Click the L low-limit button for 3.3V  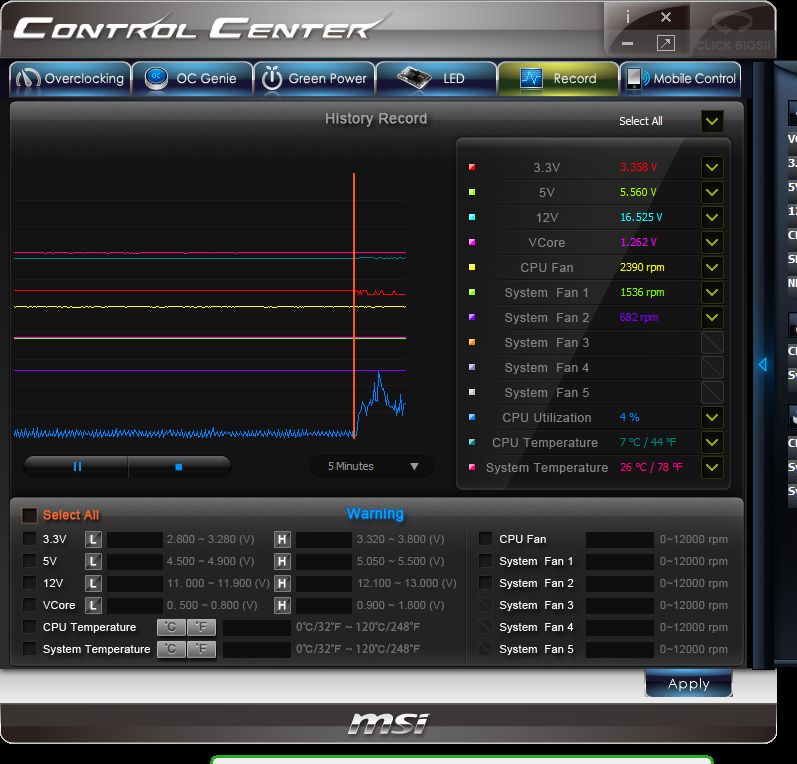[93, 539]
